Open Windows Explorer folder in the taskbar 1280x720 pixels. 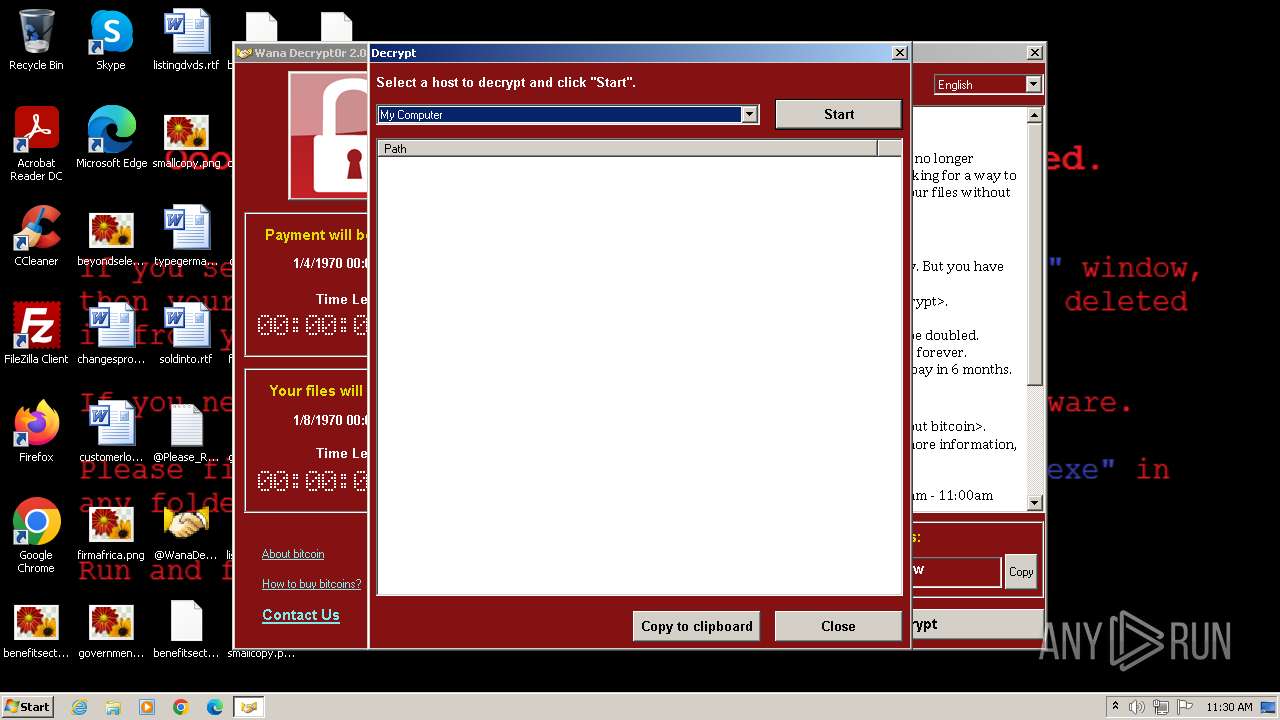coord(113,707)
